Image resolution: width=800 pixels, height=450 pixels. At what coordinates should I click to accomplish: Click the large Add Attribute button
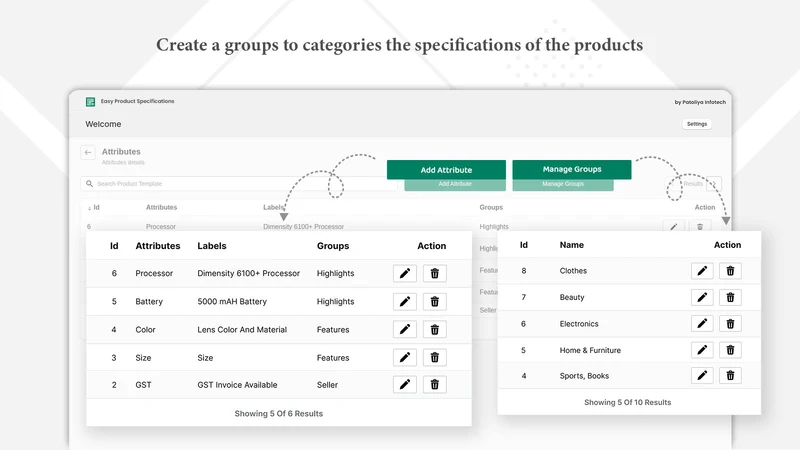click(446, 170)
